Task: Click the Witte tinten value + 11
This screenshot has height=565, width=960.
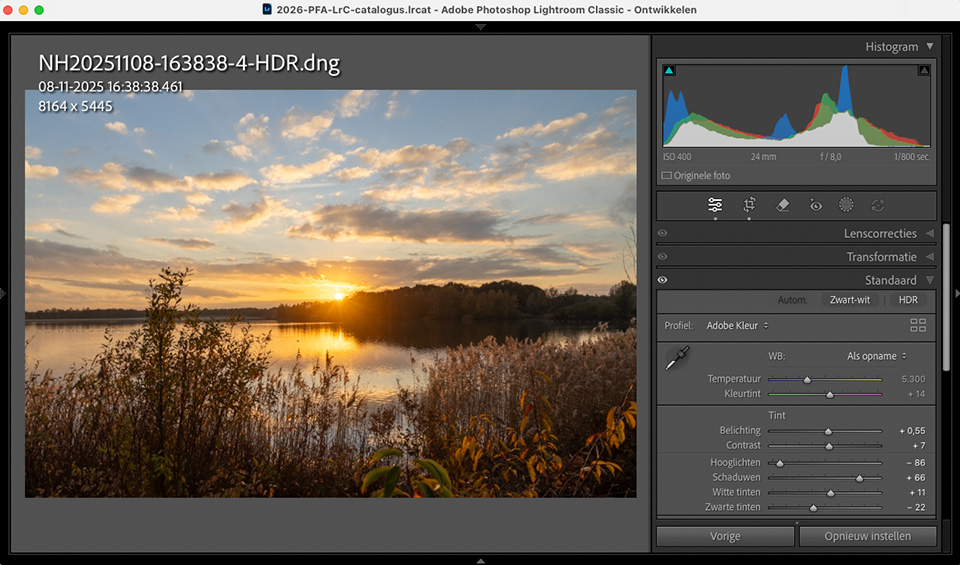Action: pyautogui.click(x=917, y=492)
